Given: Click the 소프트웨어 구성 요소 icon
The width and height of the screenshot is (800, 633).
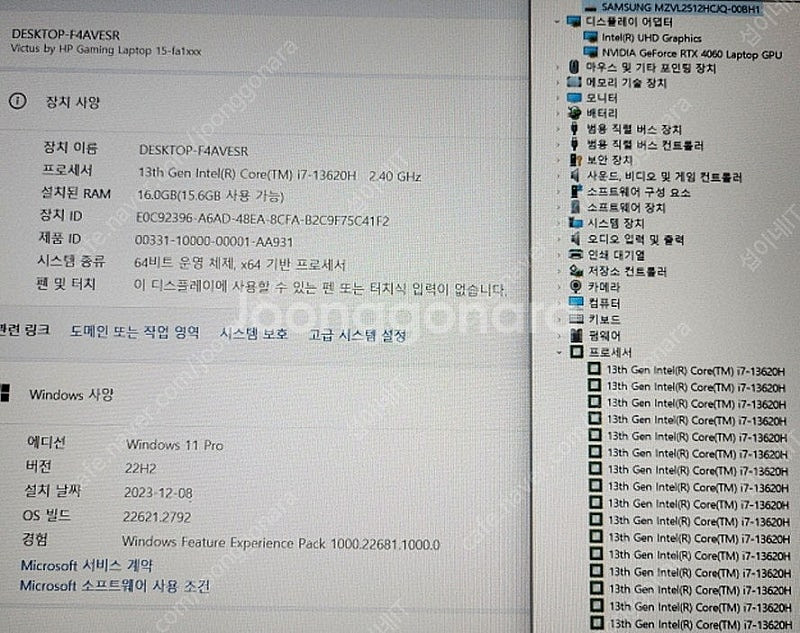Looking at the screenshot, I should (576, 191).
